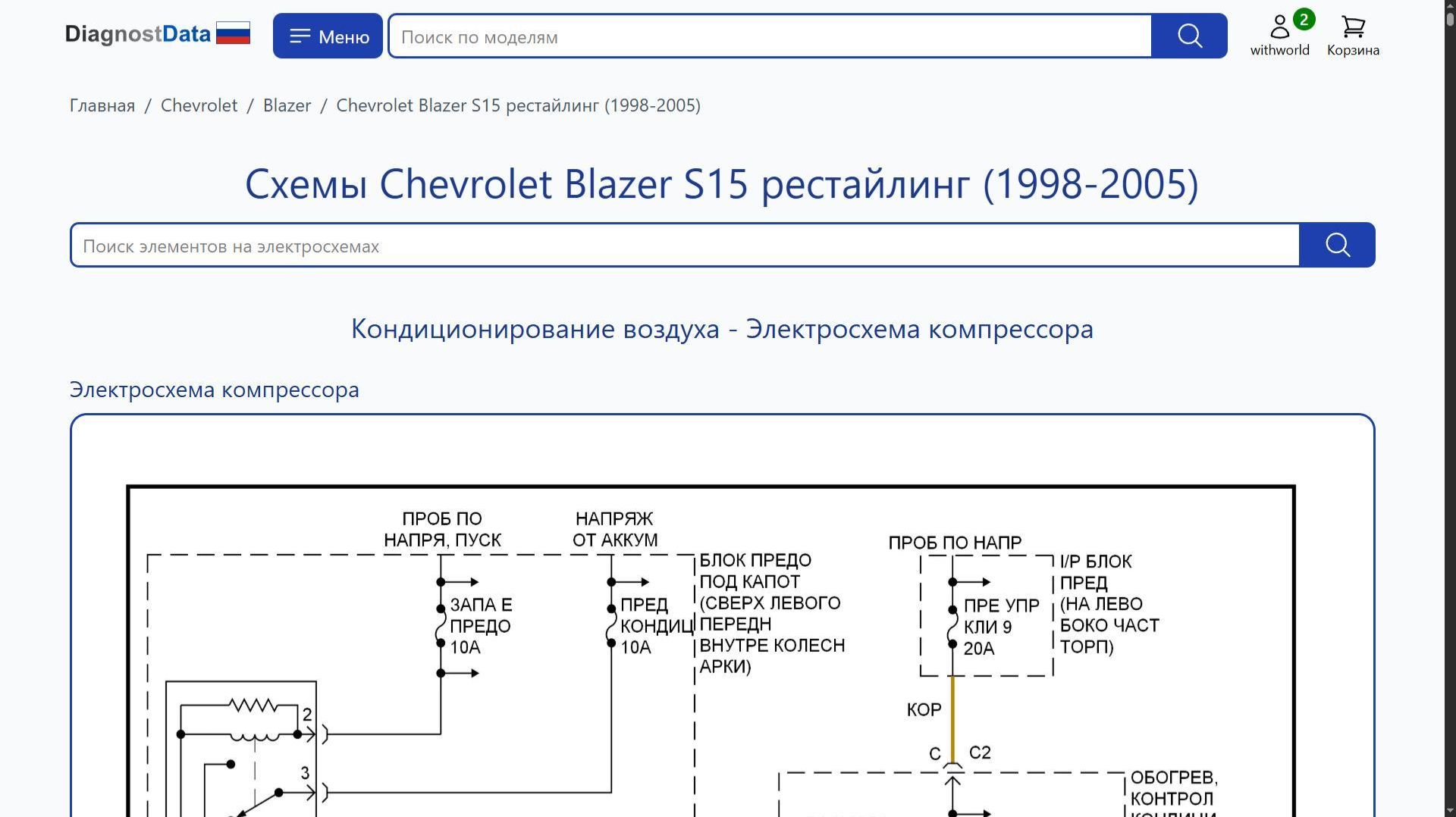Open the withworld user account icon
1456x817 pixels.
(x=1279, y=35)
